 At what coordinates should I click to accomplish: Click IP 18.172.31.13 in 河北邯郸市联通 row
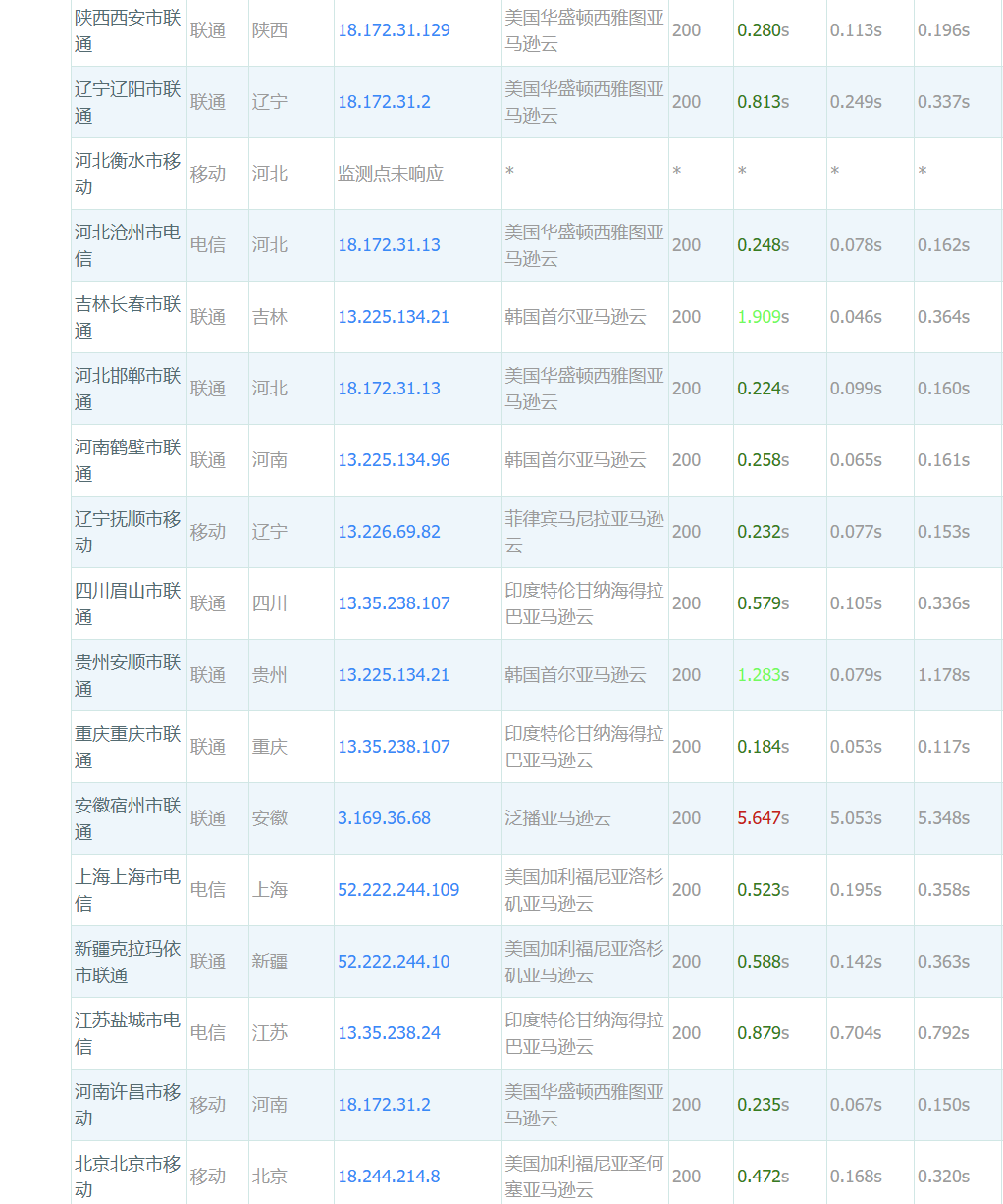[389, 389]
